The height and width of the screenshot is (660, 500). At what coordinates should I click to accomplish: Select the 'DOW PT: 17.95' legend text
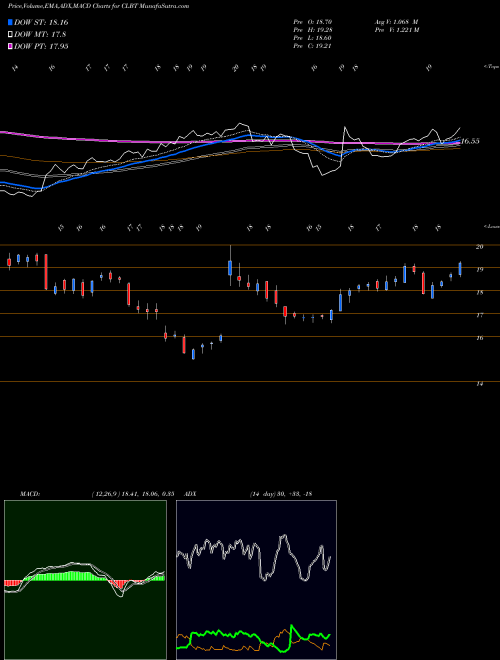(x=41, y=46)
